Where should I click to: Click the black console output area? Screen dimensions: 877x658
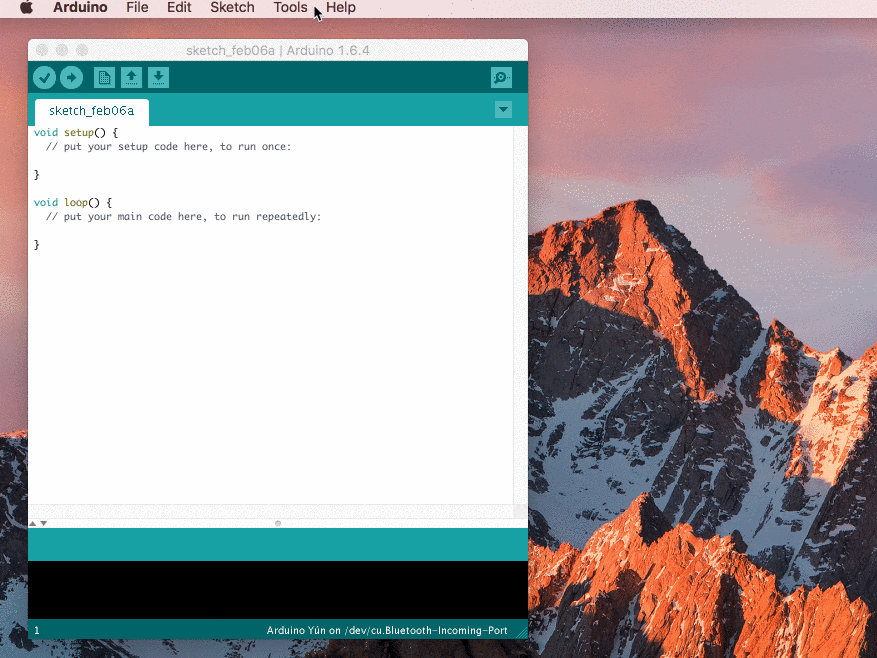[278, 590]
